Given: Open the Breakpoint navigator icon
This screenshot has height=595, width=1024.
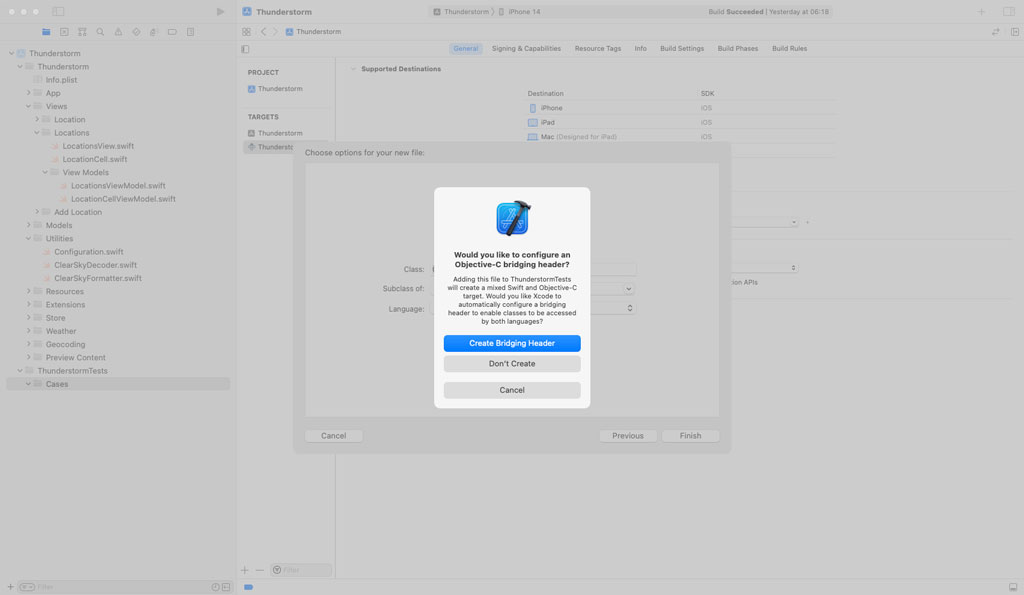Looking at the screenshot, I should (x=172, y=31).
